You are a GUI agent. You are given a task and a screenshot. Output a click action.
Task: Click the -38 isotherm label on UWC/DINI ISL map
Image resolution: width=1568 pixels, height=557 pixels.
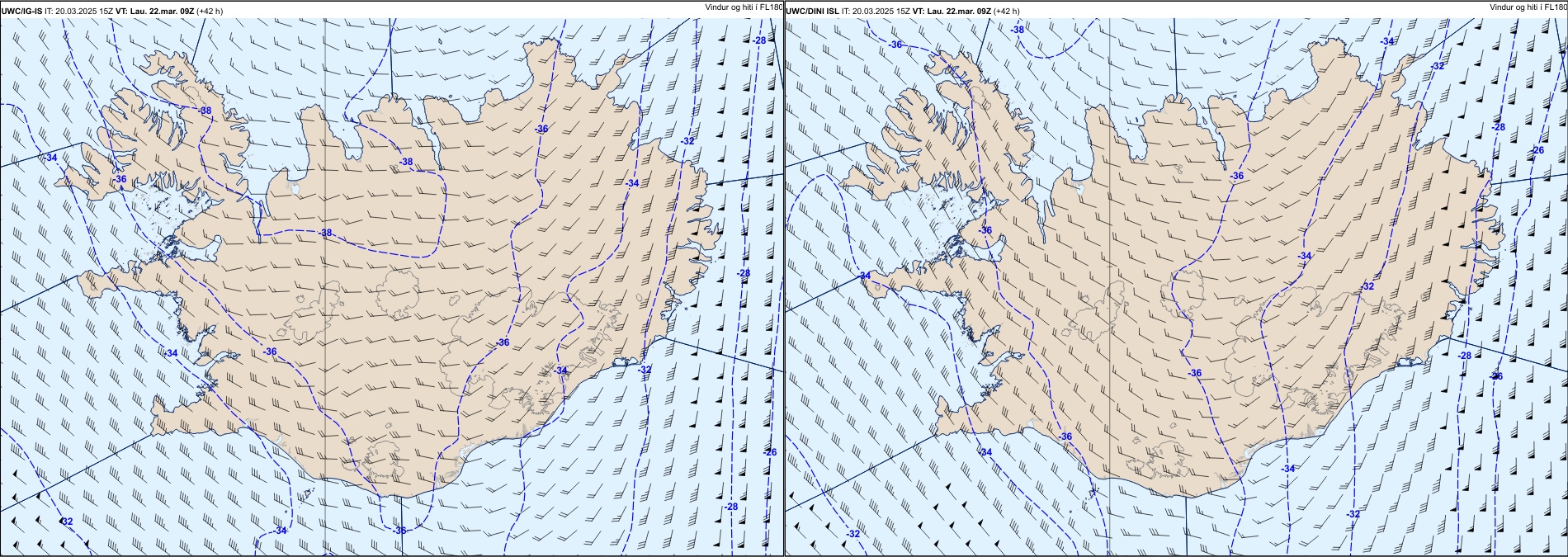coord(1018,30)
